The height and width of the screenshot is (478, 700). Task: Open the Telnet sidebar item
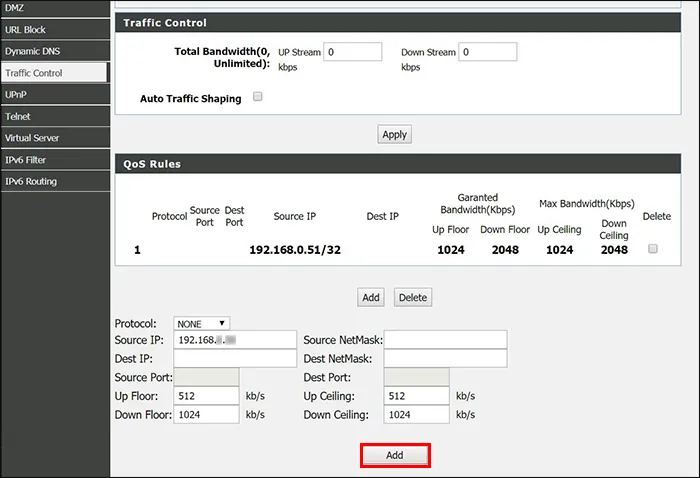tap(55, 116)
